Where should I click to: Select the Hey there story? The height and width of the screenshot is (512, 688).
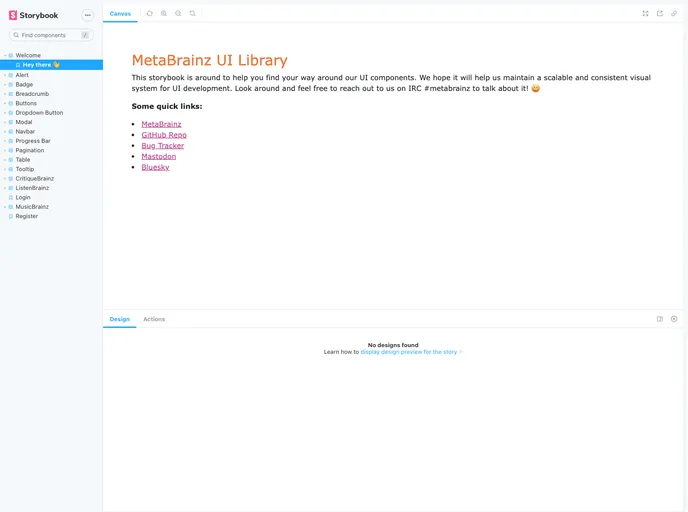[51, 65]
